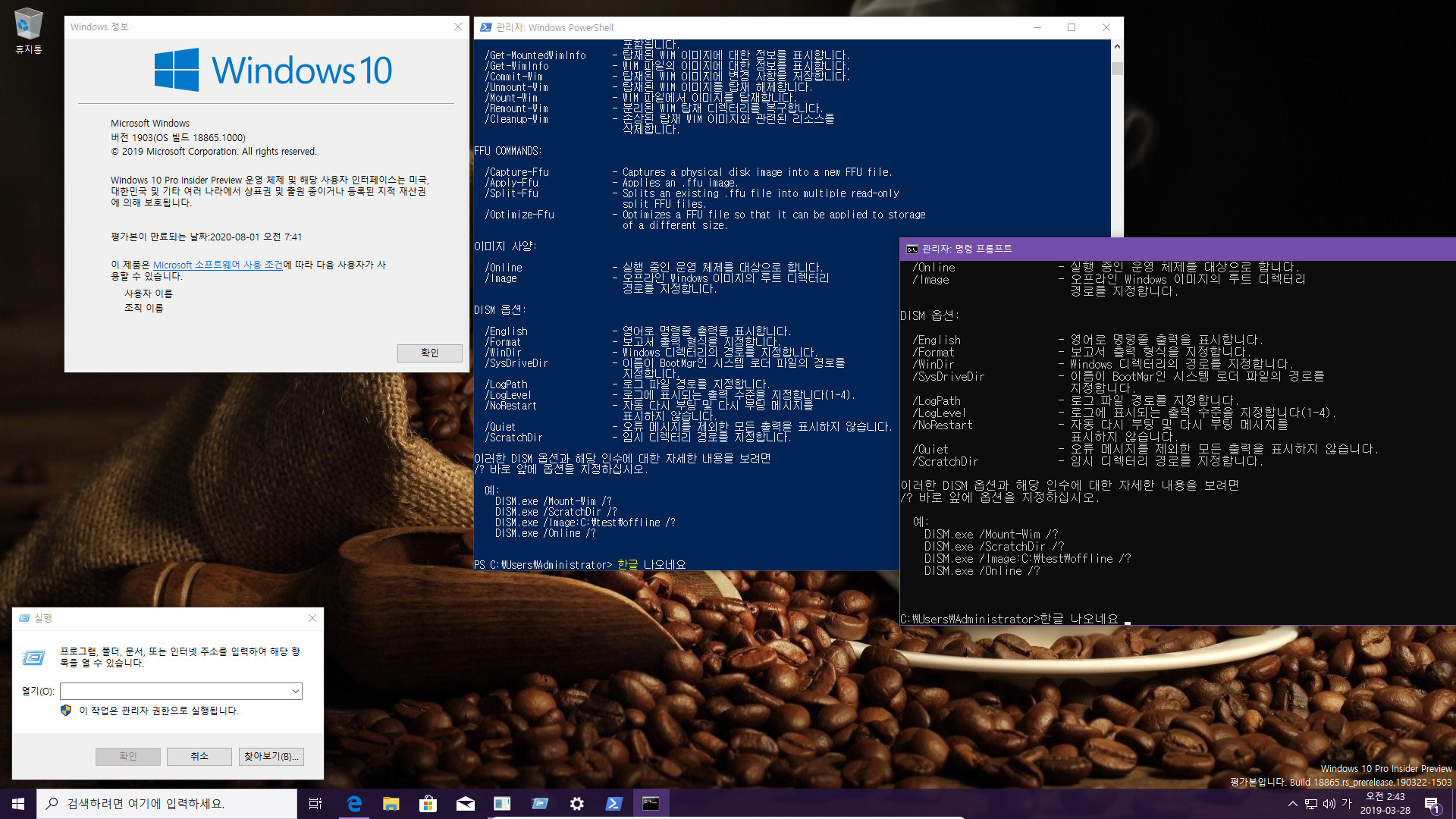Viewport: 1456px width, 819px height.
Task: Click the disabled 확인 button in Run dialog
Action: tap(128, 756)
